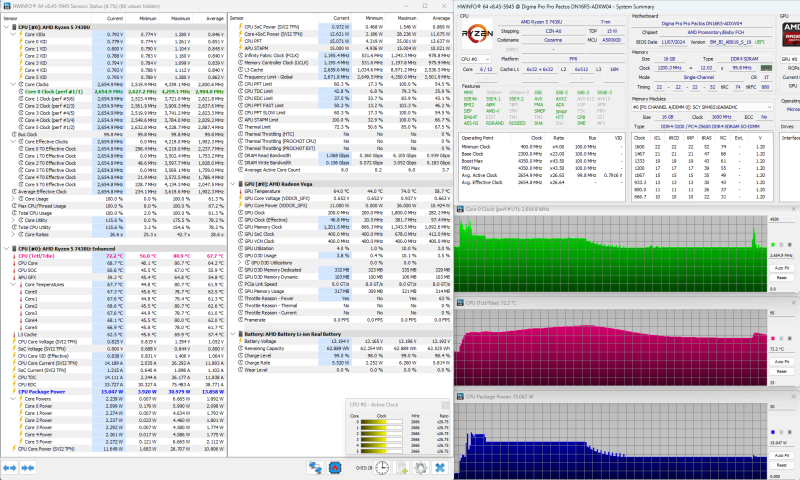Screen dimensions: 800x480
Task: Click the 95 max field in temperature graph
Action: click(x=782, y=313)
